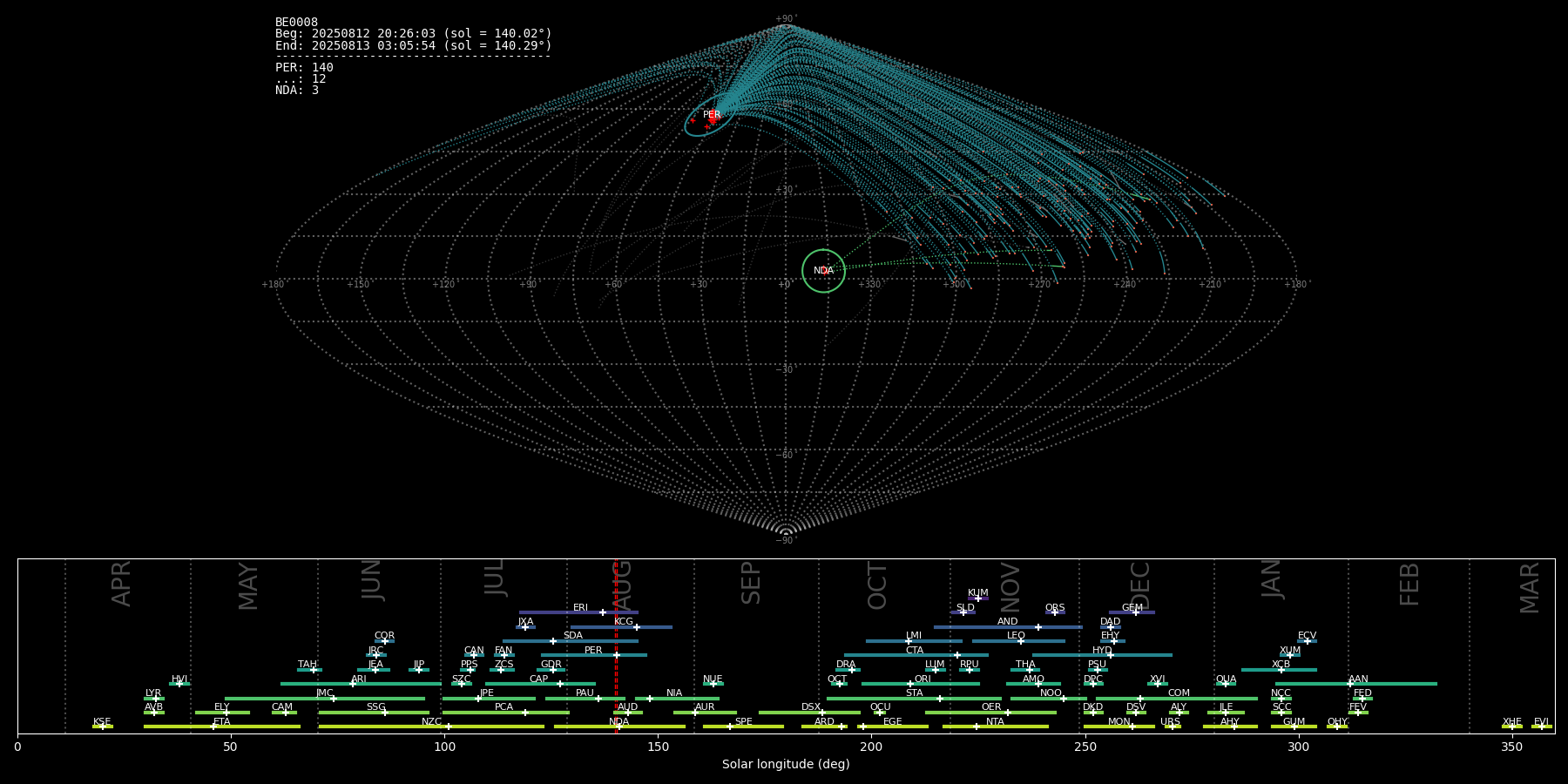Select the TAH shower label in timeline
Viewport: 1568px width, 784px height.
pyautogui.click(x=308, y=665)
